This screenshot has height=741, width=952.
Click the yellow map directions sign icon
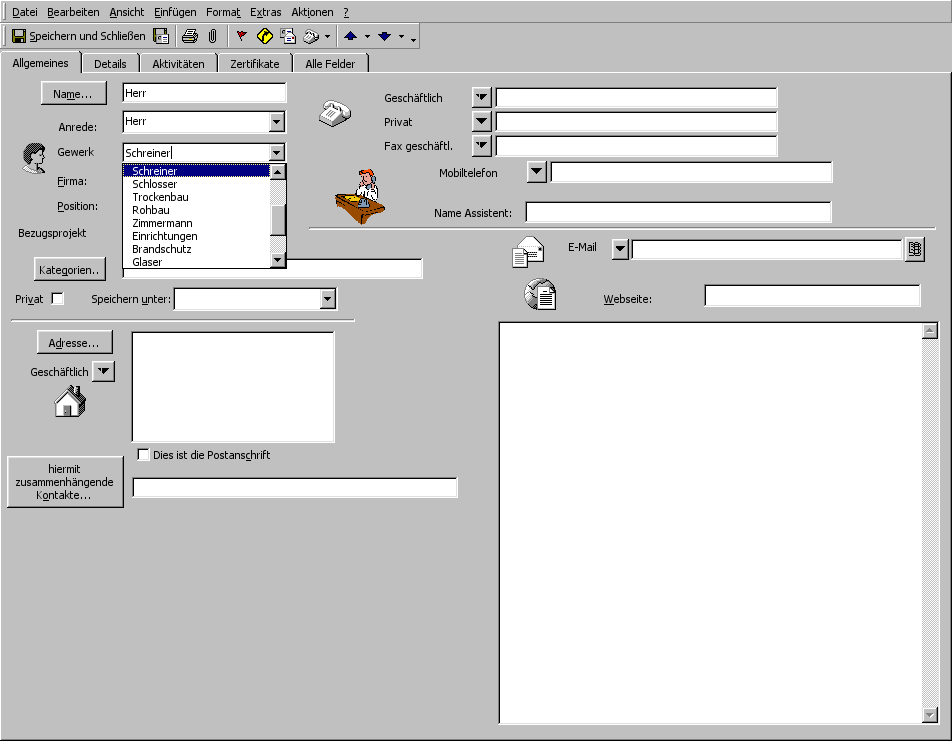[x=265, y=37]
